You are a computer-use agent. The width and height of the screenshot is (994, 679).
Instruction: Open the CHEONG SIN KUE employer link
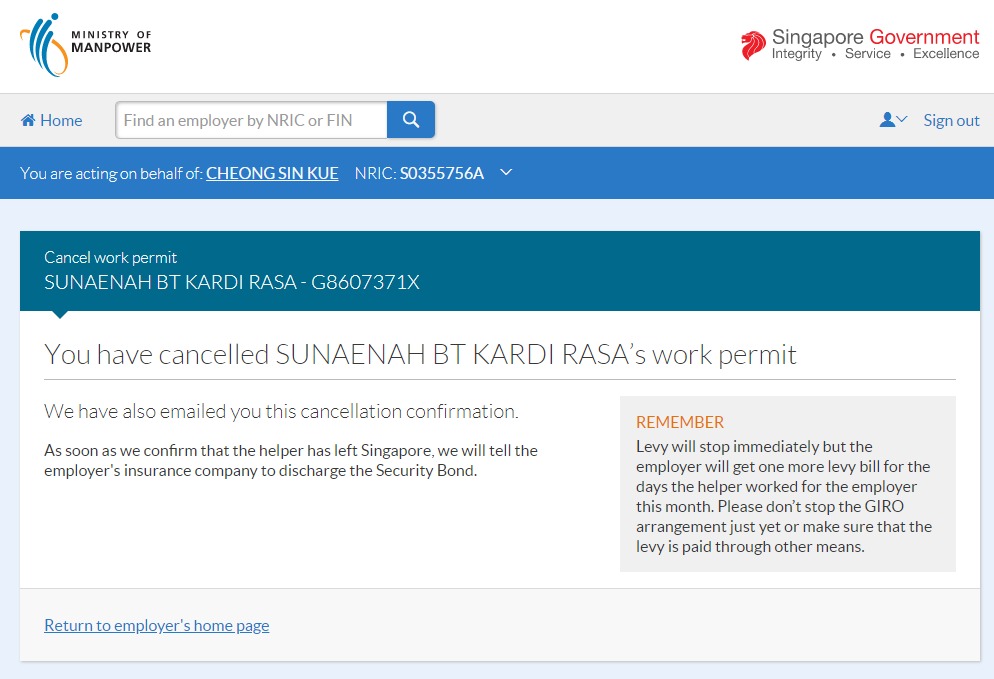pyautogui.click(x=272, y=173)
